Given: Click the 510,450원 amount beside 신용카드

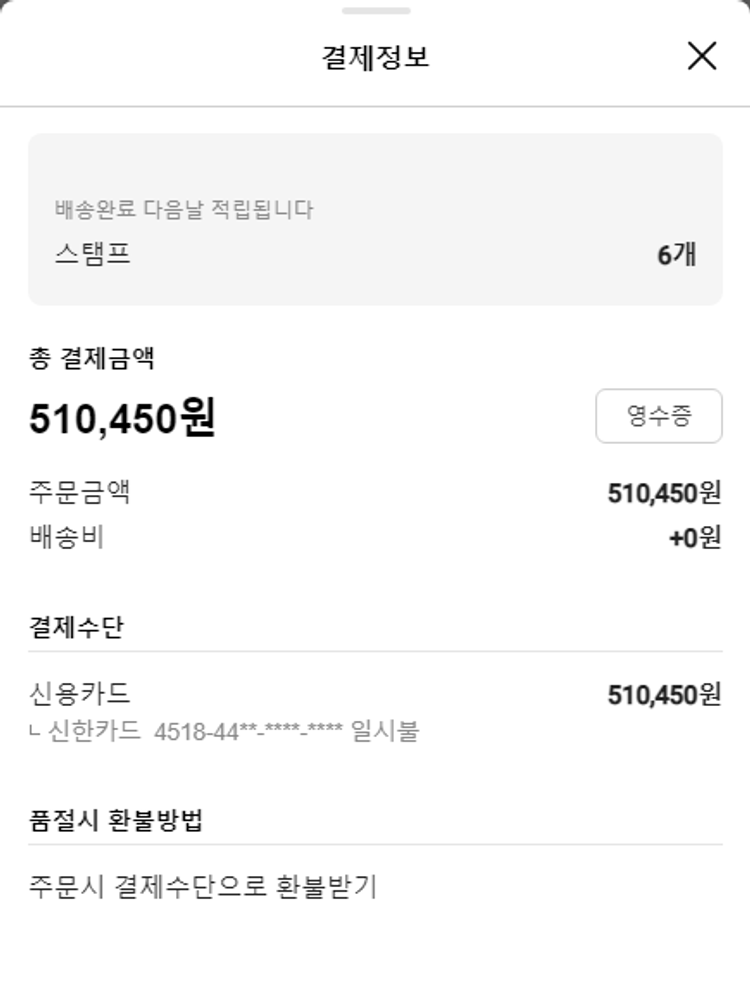Looking at the screenshot, I should point(664,695).
